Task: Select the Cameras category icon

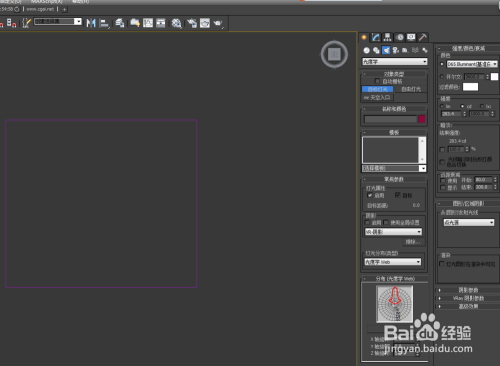Action: click(x=396, y=50)
